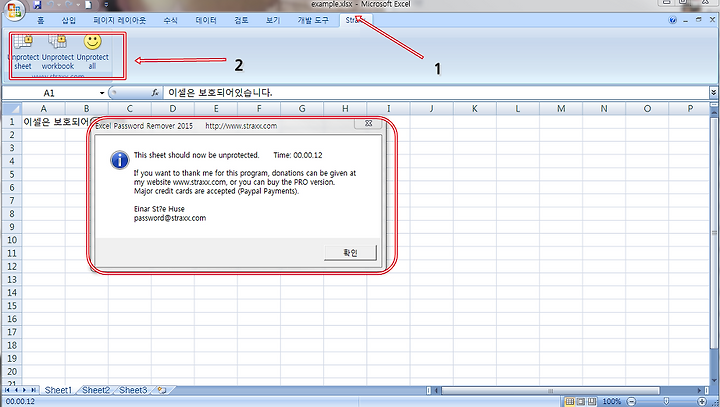Click the horizontal scroll right arrow
The image size is (720, 407).
click(x=699, y=391)
